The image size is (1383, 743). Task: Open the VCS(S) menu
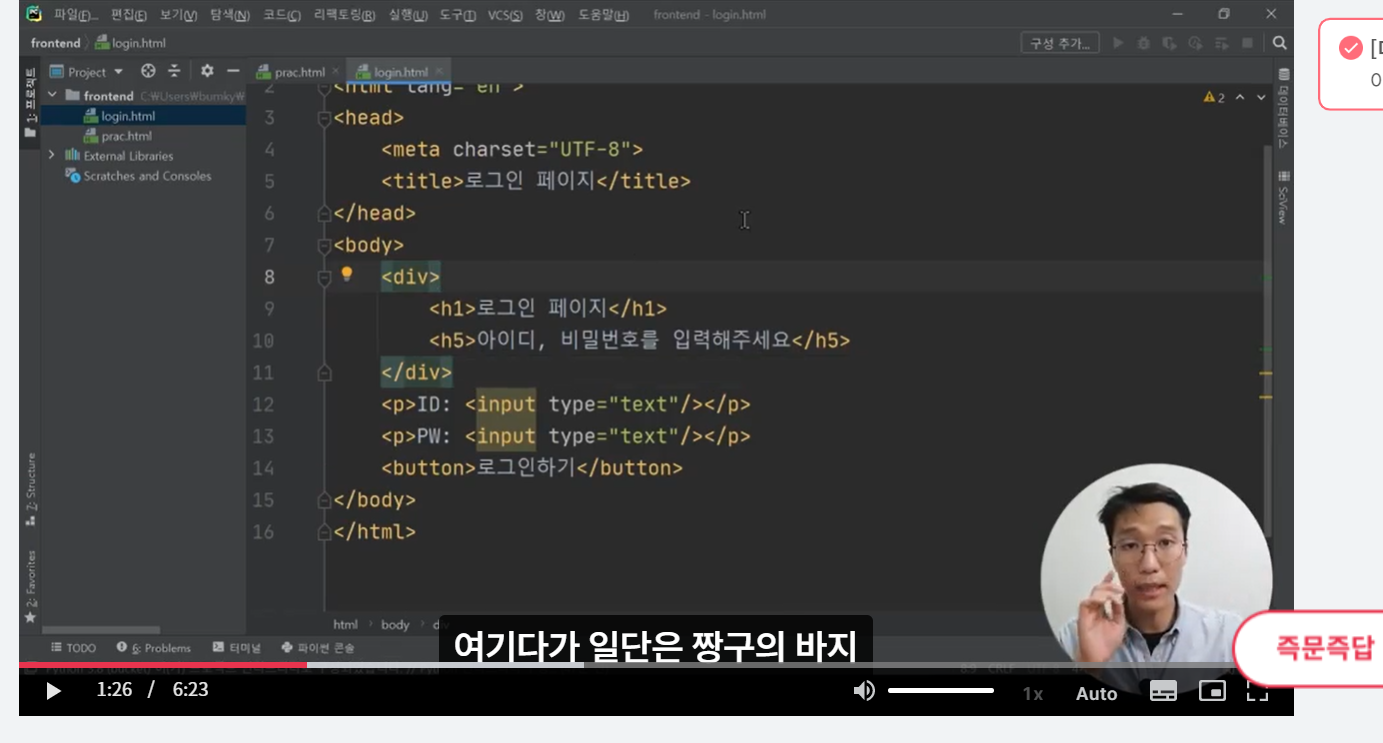pos(507,15)
